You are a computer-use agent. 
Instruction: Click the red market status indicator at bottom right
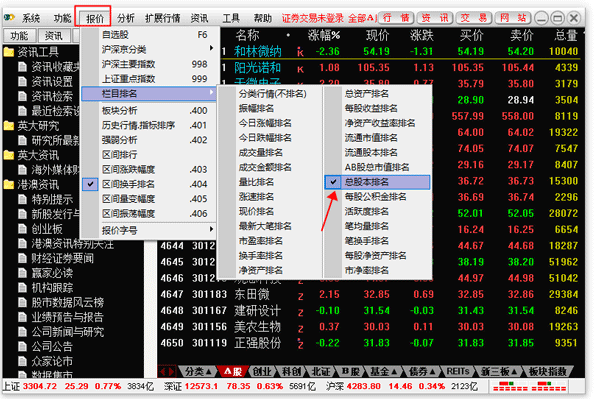528,386
